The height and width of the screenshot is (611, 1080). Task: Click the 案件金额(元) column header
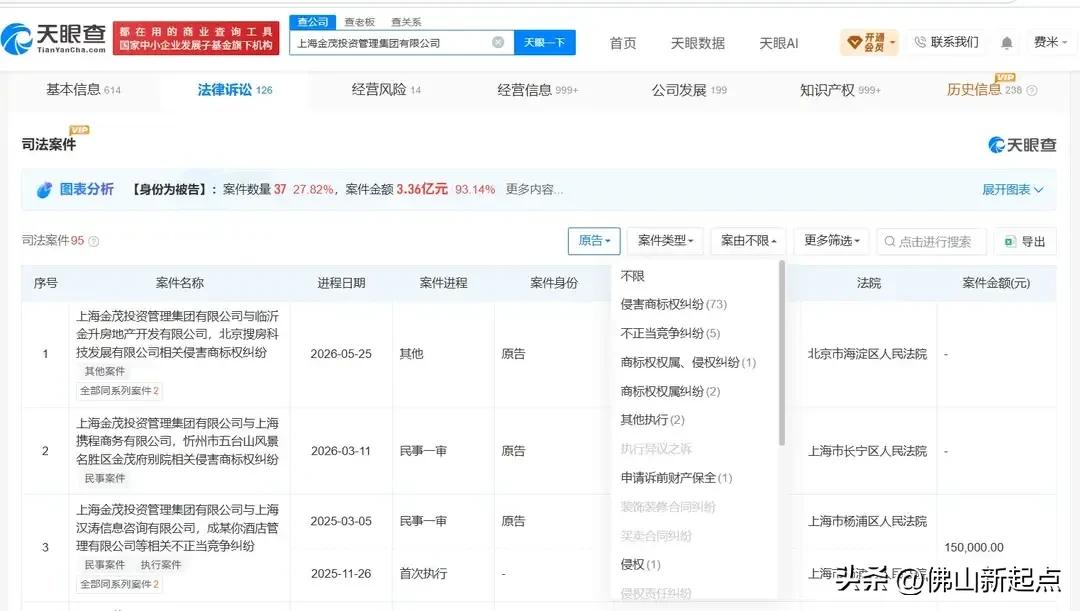point(996,282)
